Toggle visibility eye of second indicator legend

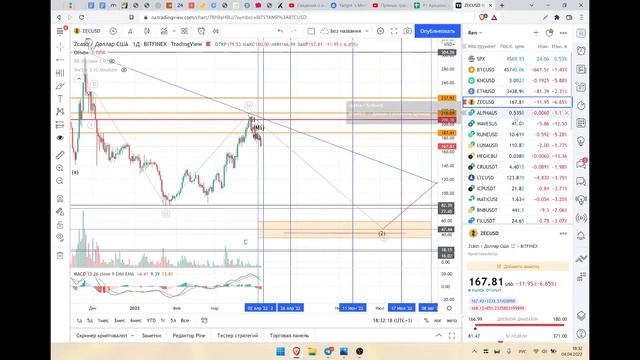coord(124,70)
